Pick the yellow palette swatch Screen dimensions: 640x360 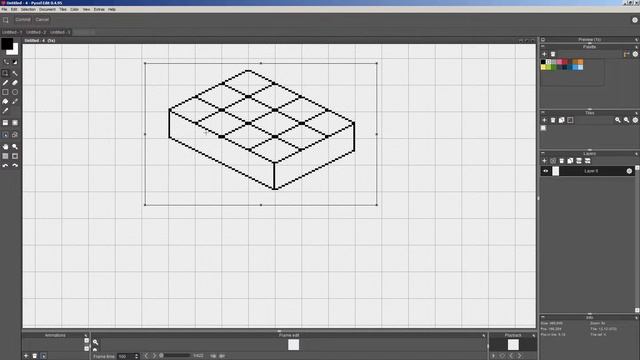[x=543, y=67]
